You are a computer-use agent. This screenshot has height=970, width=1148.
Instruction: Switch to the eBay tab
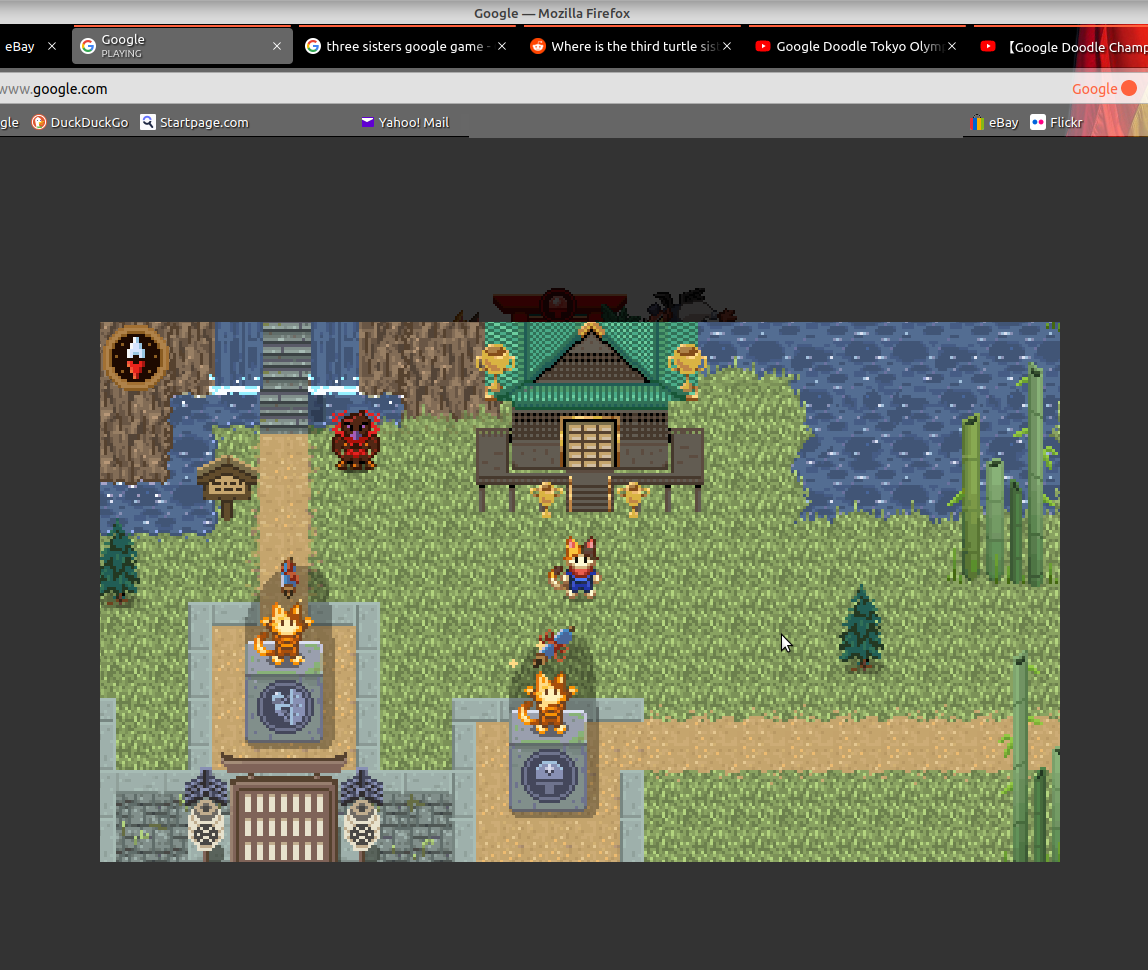[x=20, y=46]
